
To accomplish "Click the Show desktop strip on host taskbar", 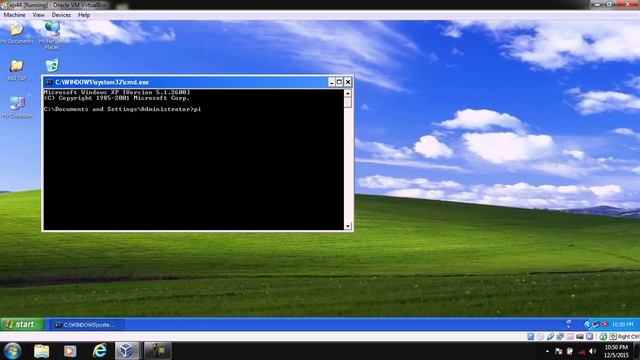I will tap(636, 351).
